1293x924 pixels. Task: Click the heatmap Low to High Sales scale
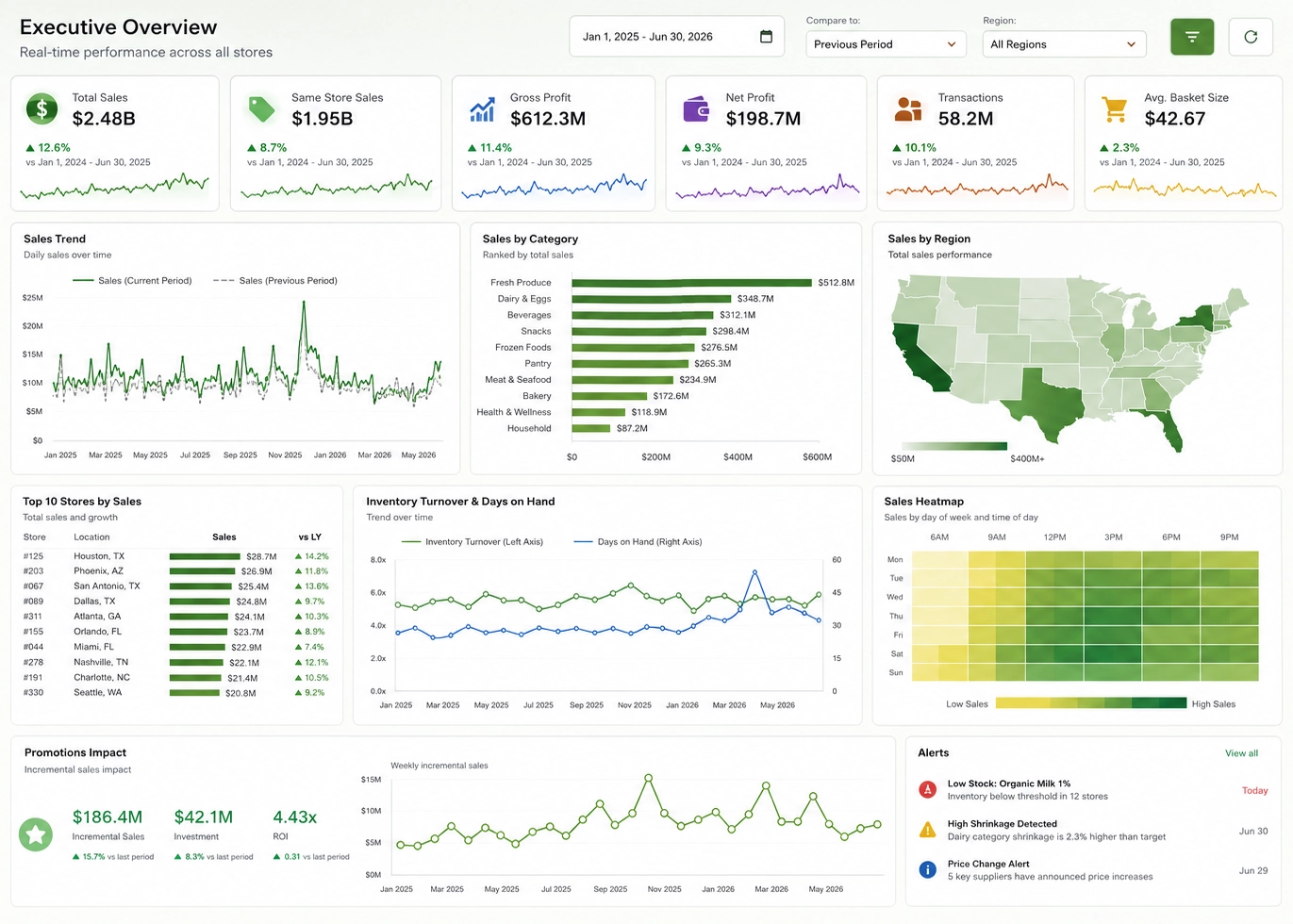pos(1091,703)
